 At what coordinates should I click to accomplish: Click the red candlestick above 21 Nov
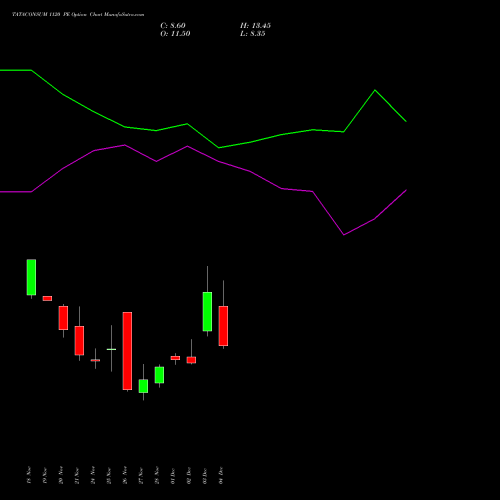tap(79, 340)
